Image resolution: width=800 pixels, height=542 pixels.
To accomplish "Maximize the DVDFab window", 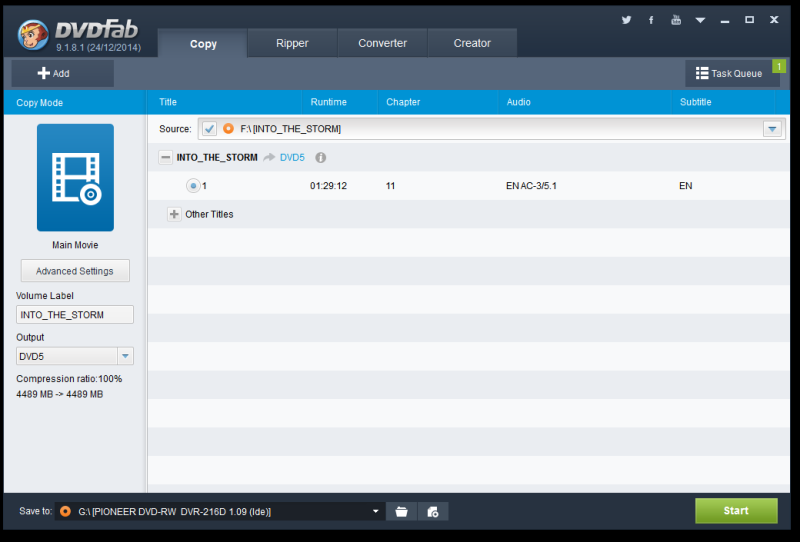I will click(749, 20).
